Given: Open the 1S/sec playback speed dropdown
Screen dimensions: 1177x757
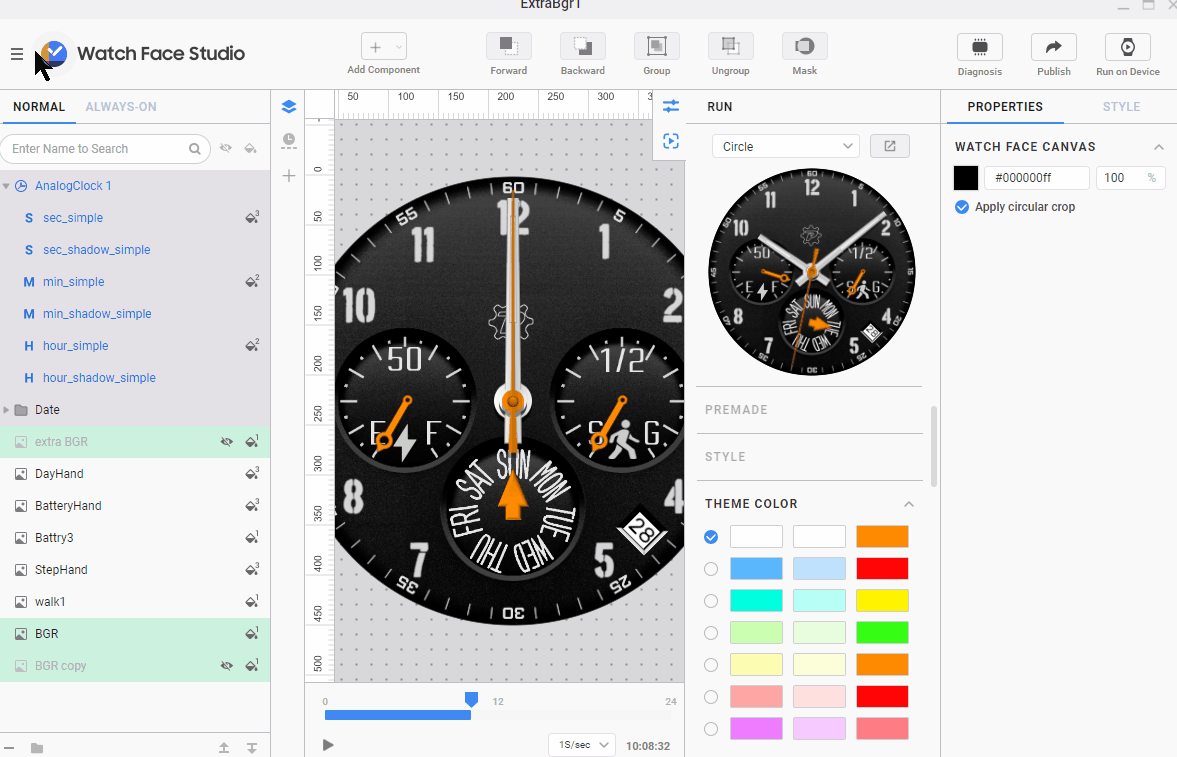Looking at the screenshot, I should 582,745.
